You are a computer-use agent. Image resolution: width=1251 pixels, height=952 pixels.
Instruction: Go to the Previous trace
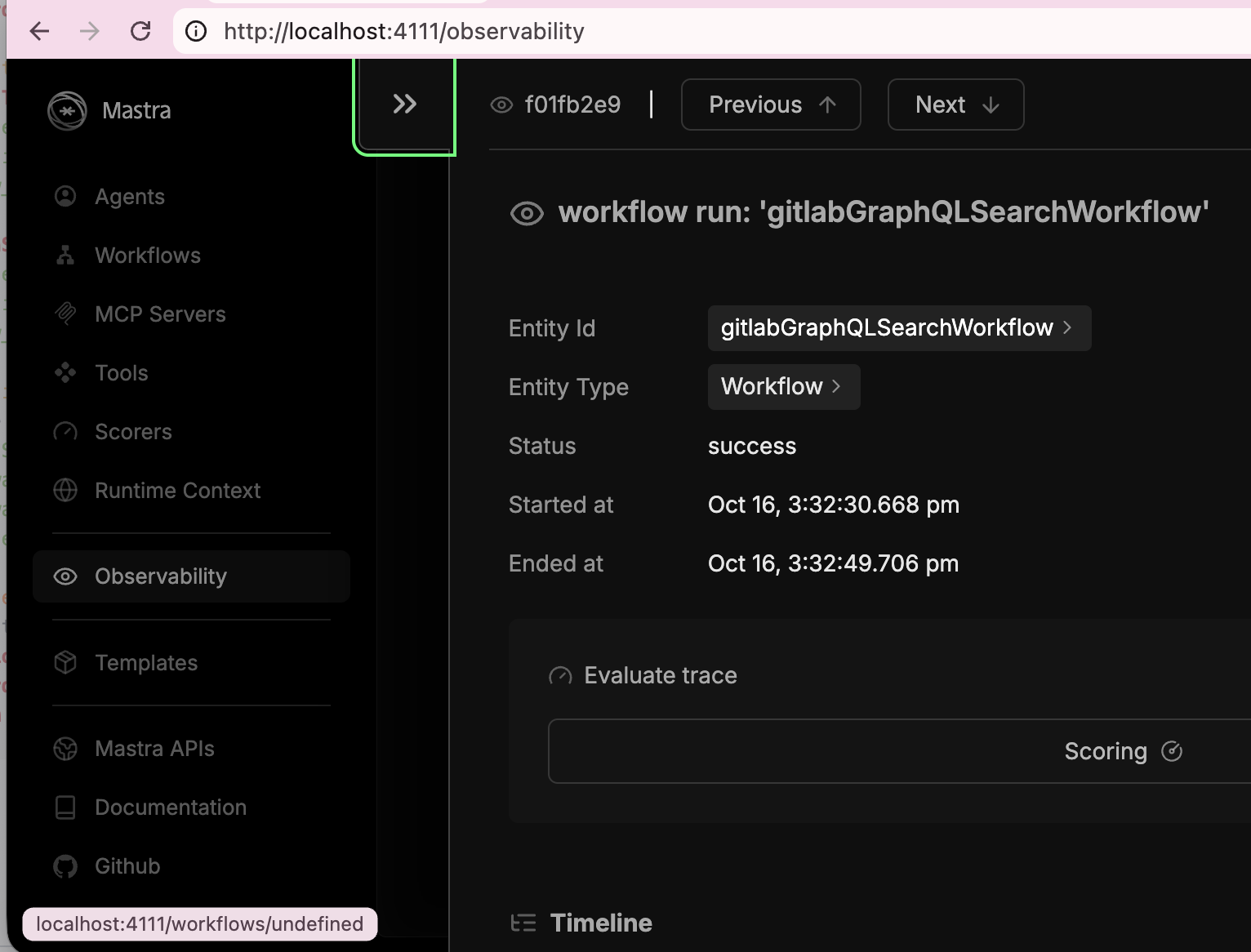(771, 105)
